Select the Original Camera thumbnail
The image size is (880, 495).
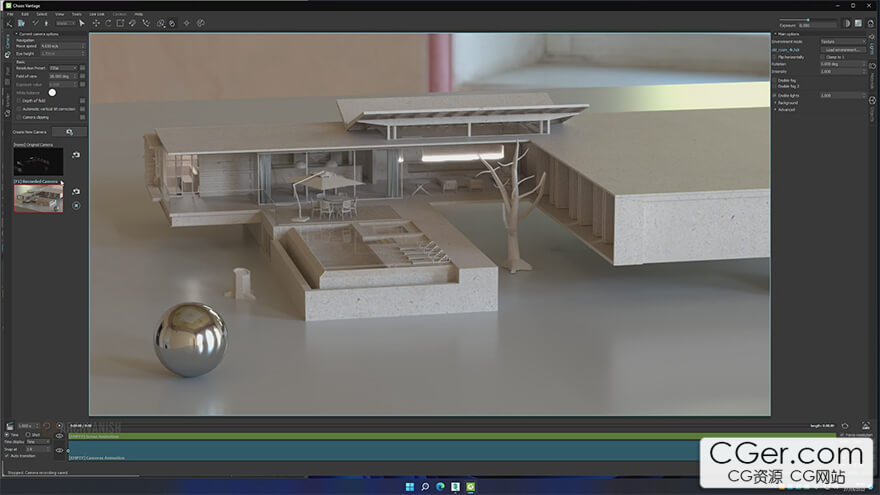pos(38,161)
